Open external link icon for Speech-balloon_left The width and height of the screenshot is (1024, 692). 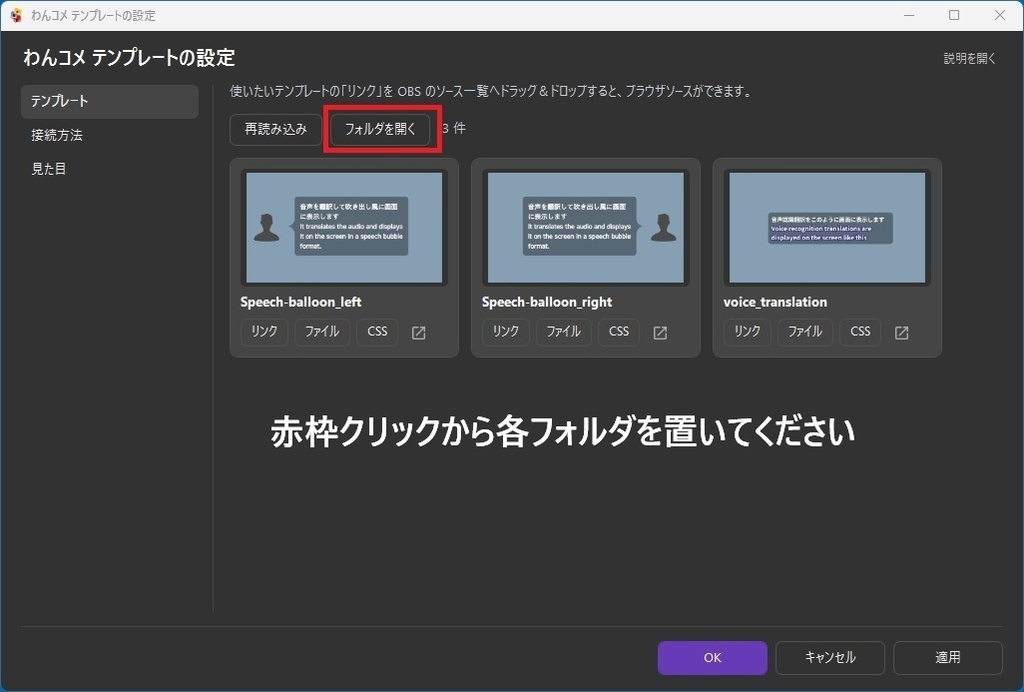pyautogui.click(x=419, y=332)
